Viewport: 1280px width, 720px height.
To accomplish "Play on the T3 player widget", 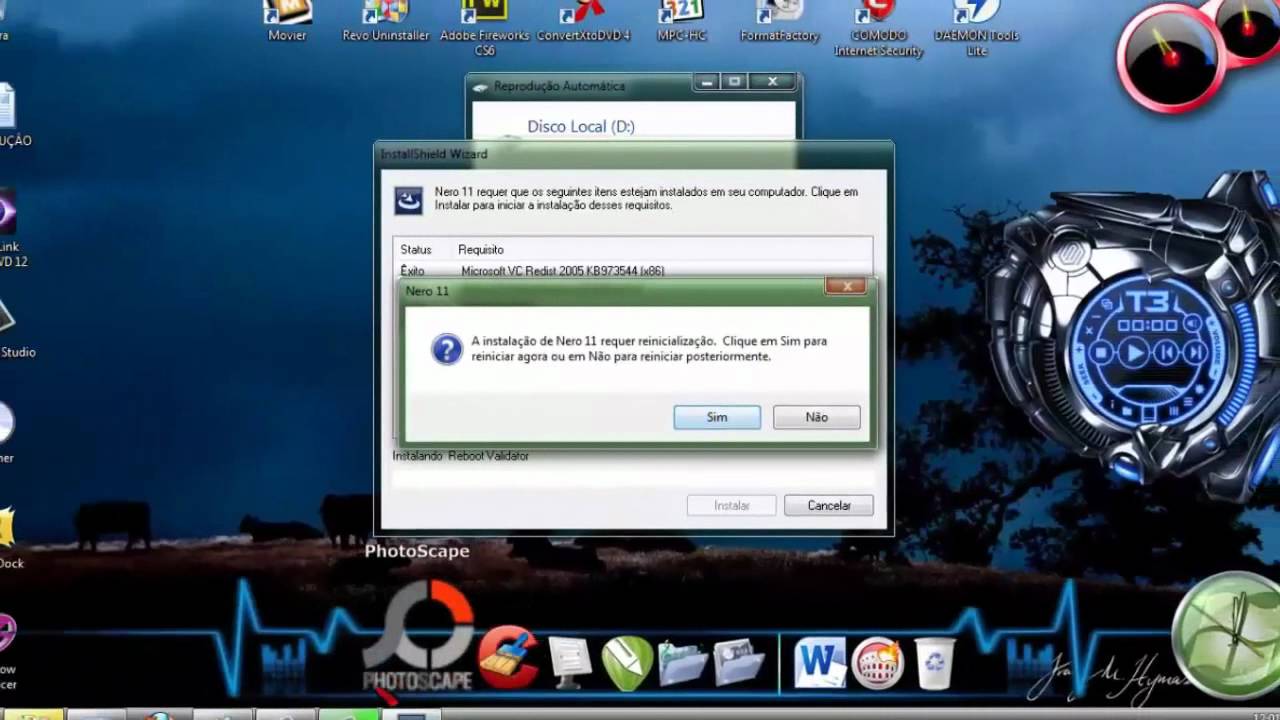I will (1134, 352).
